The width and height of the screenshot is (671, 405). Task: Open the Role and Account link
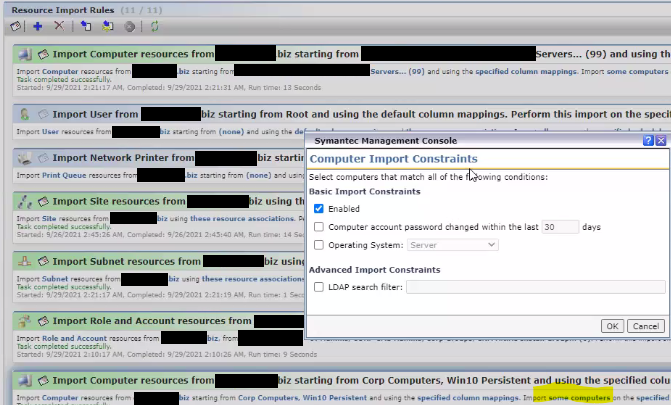point(74,338)
